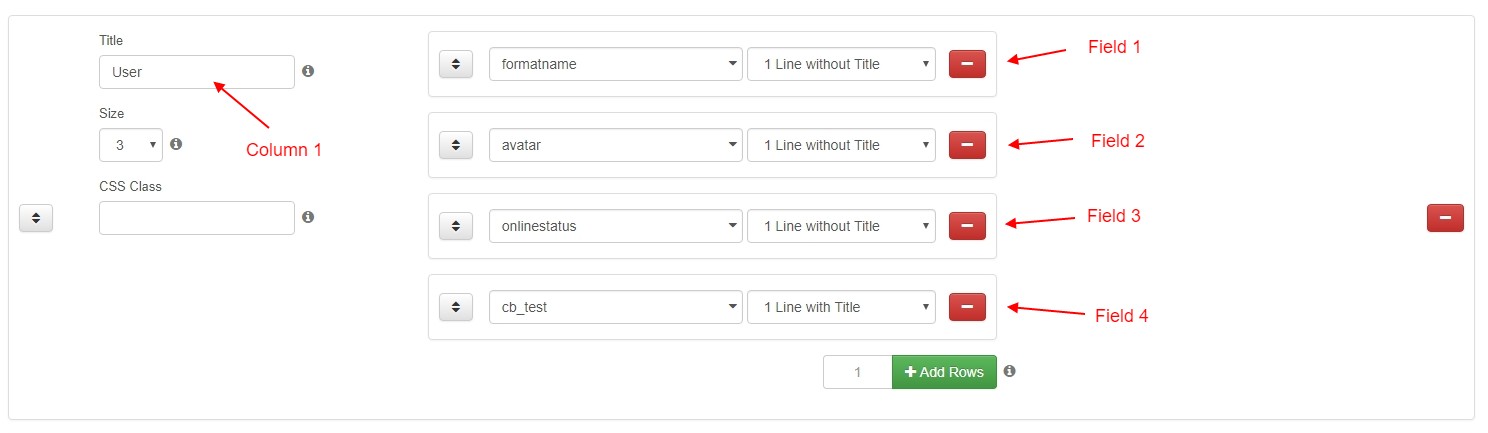Click the info icon beside Size dropdown
1488x433 pixels.
(x=176, y=144)
